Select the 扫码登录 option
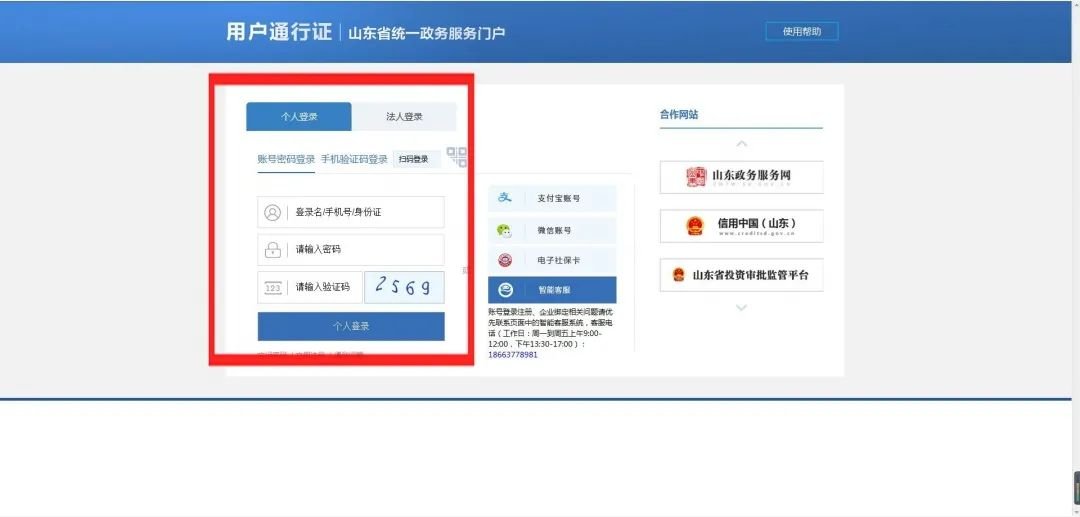 [x=417, y=159]
